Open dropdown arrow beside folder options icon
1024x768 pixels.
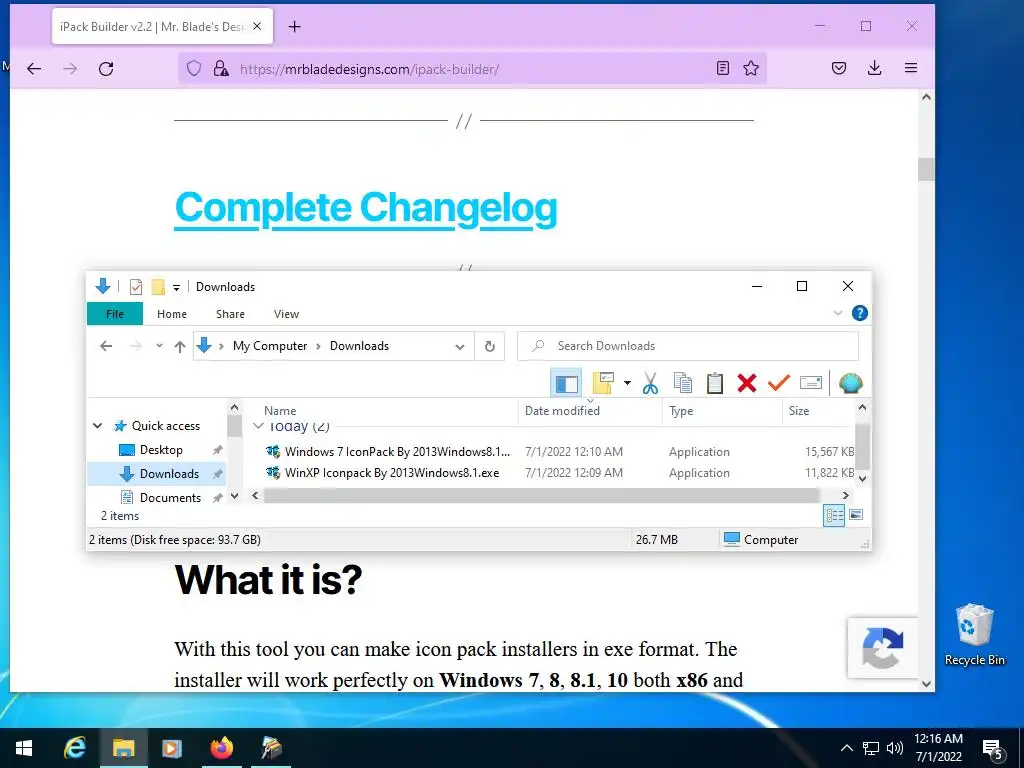pyautogui.click(x=627, y=383)
